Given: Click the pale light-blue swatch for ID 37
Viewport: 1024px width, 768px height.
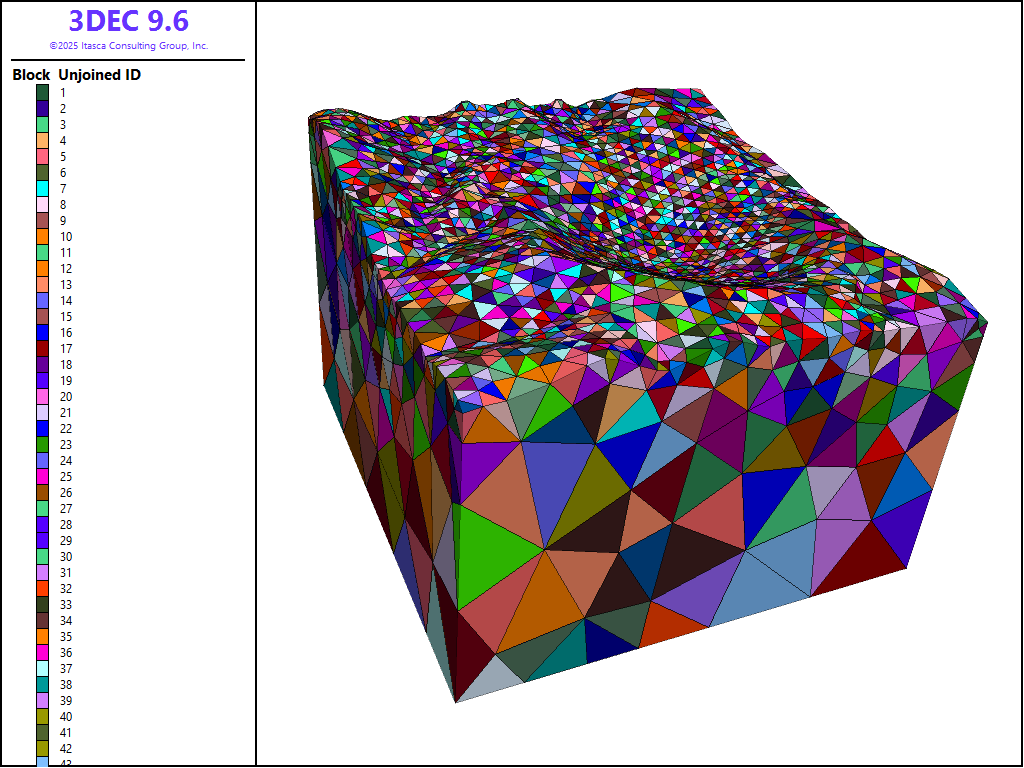Looking at the screenshot, I should click(x=43, y=668).
